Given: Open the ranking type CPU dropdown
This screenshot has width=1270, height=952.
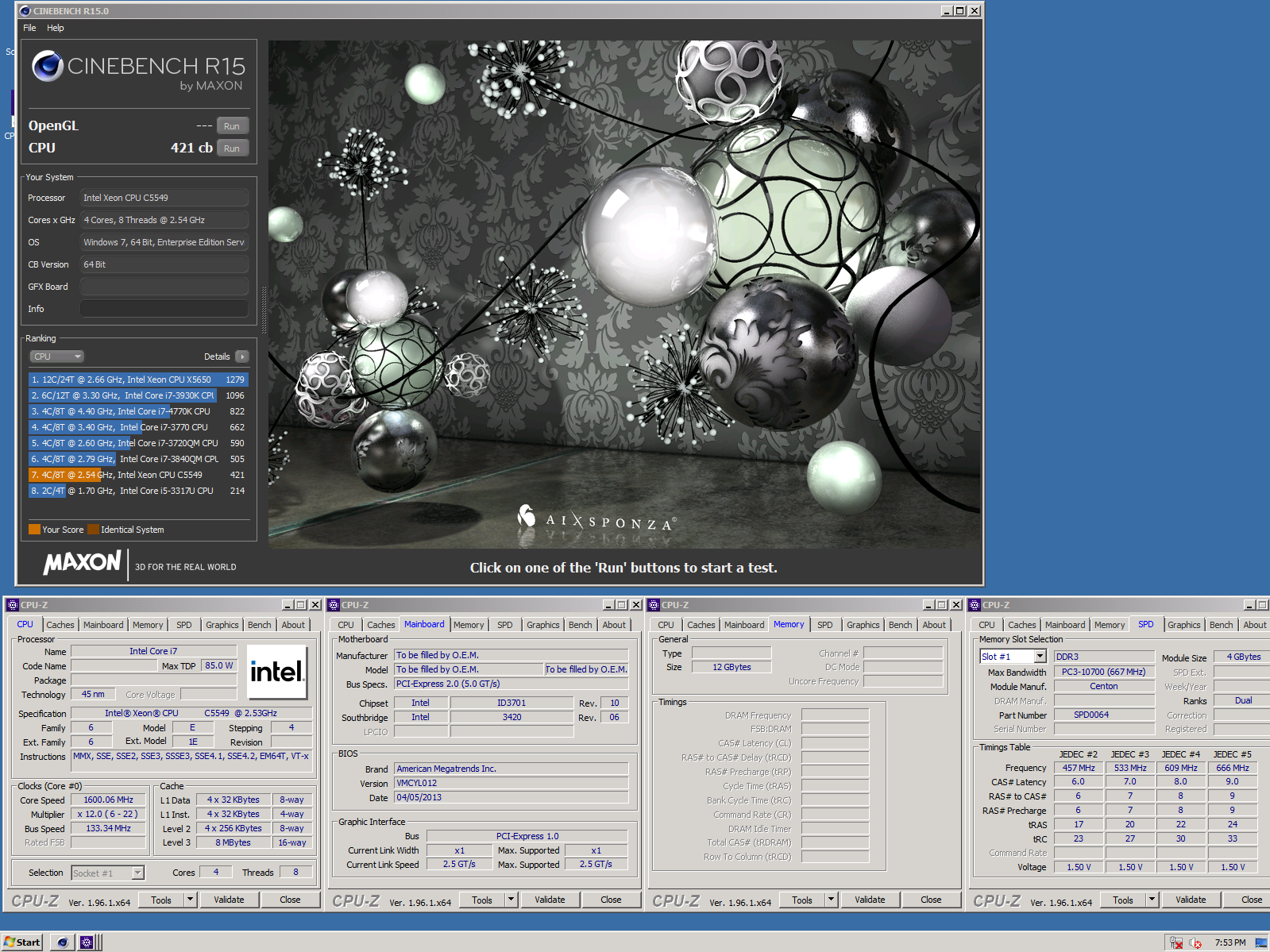Looking at the screenshot, I should [57, 357].
